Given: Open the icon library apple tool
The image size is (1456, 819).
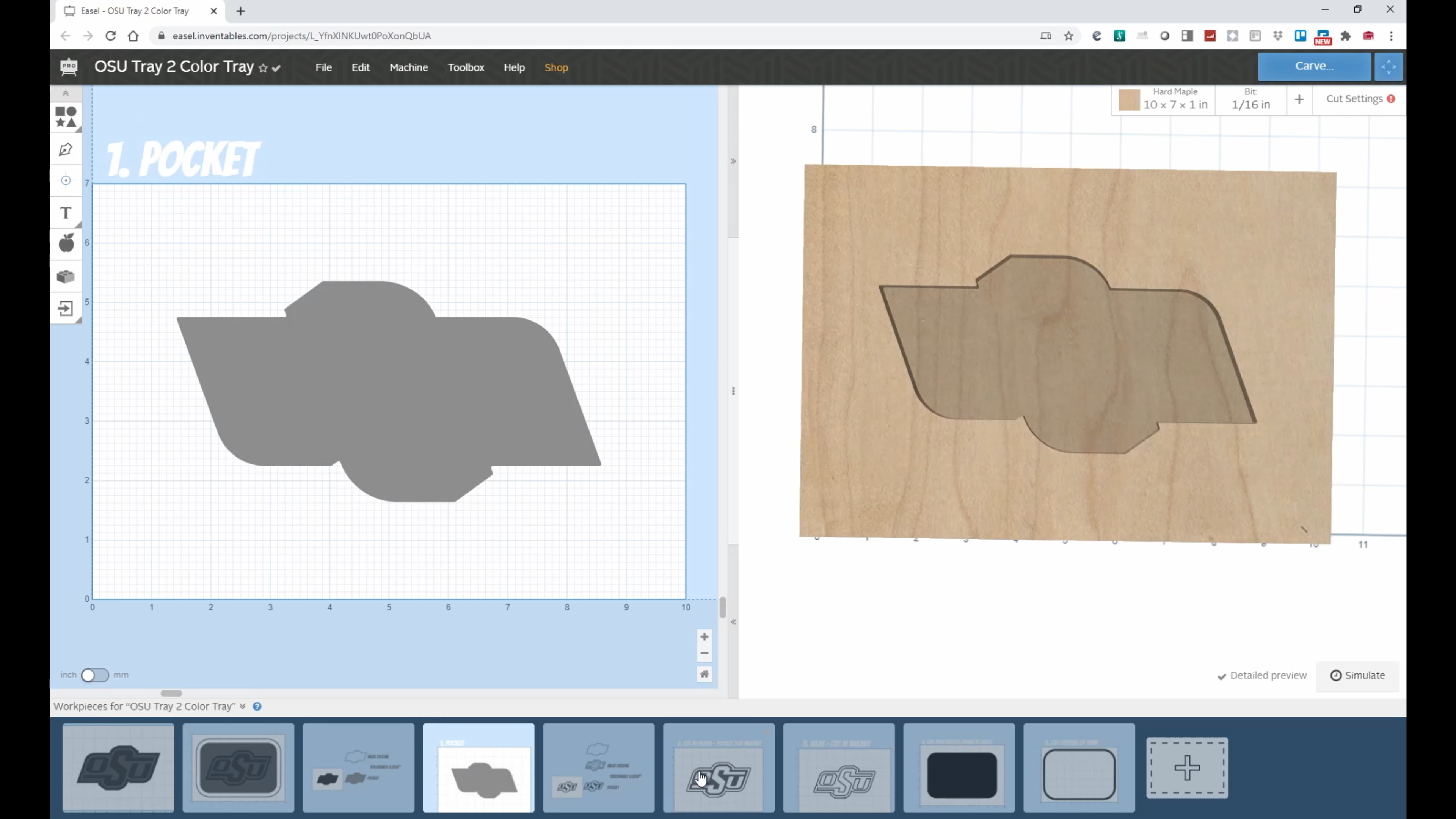Looking at the screenshot, I should 66,243.
